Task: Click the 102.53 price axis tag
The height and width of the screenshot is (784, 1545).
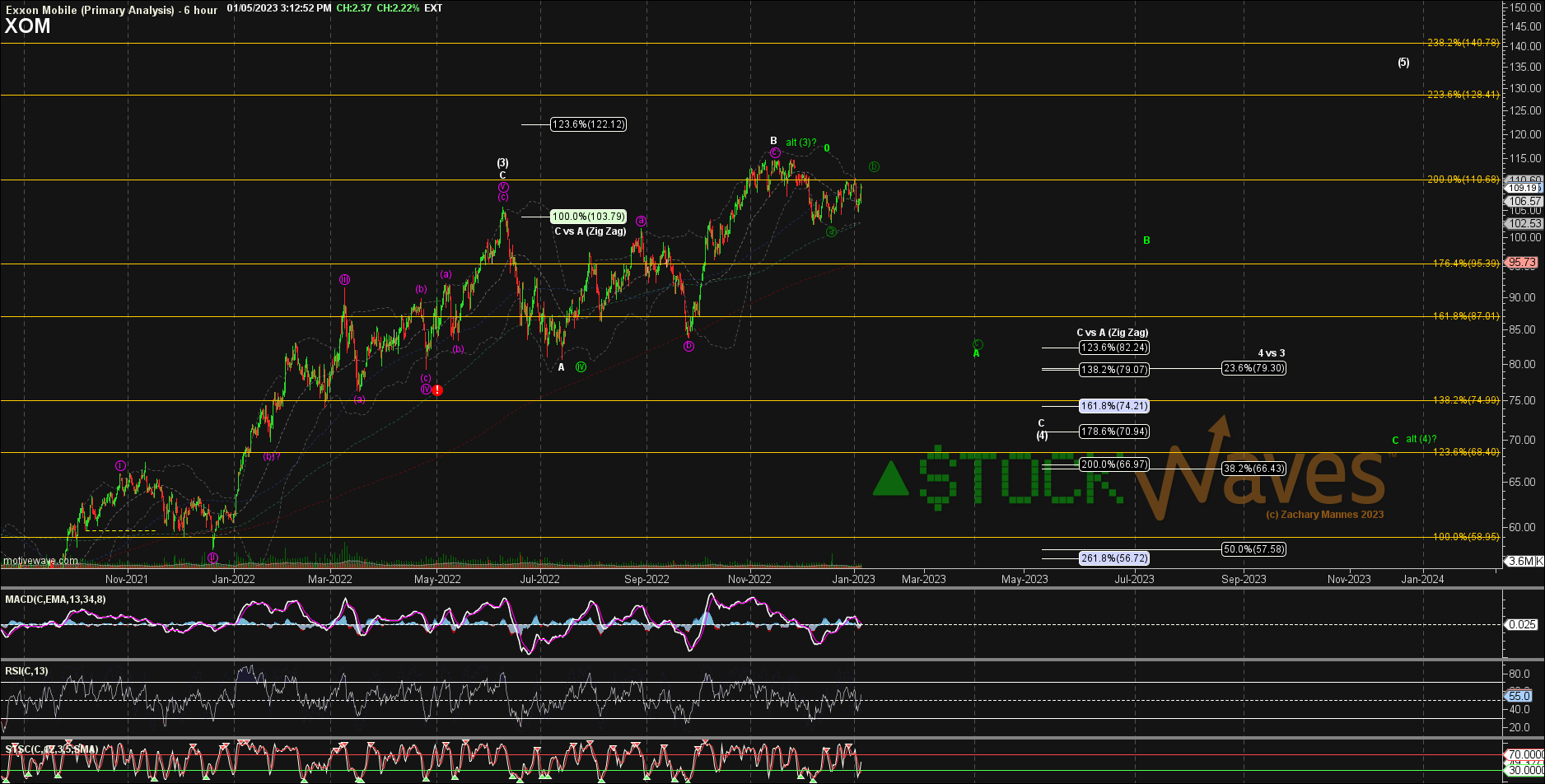Action: [x=1523, y=223]
